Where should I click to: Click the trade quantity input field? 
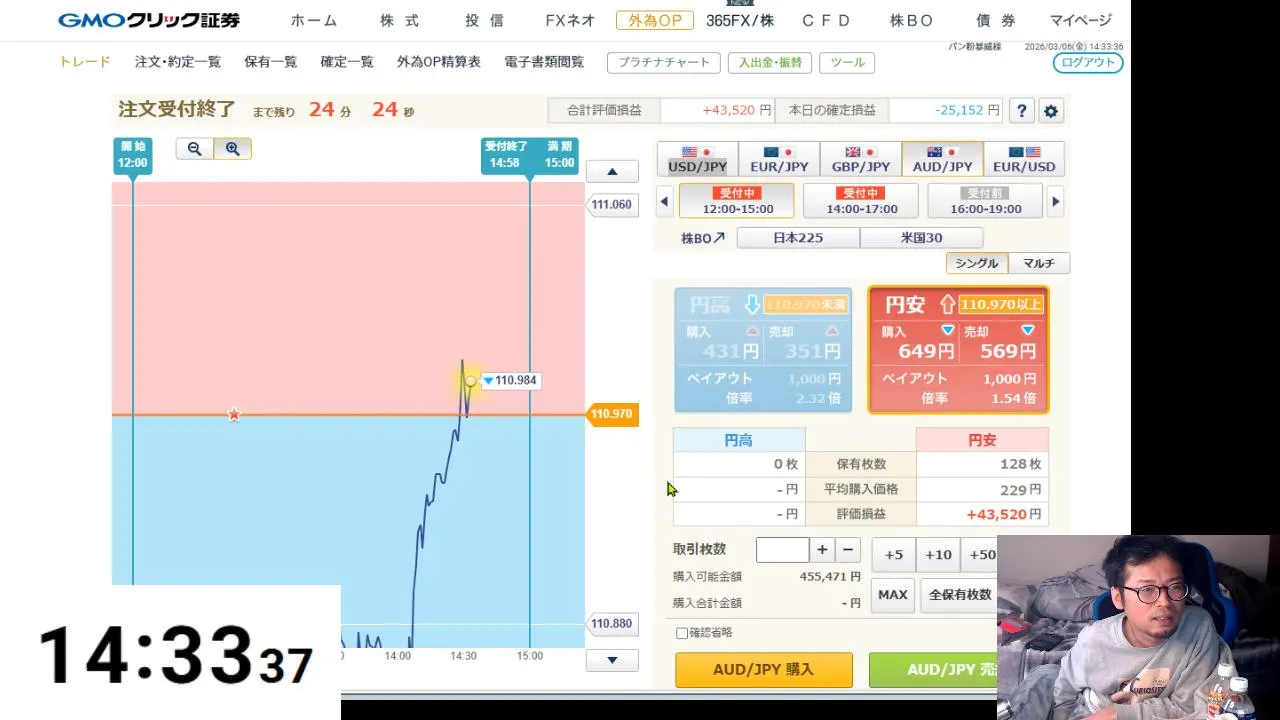782,550
